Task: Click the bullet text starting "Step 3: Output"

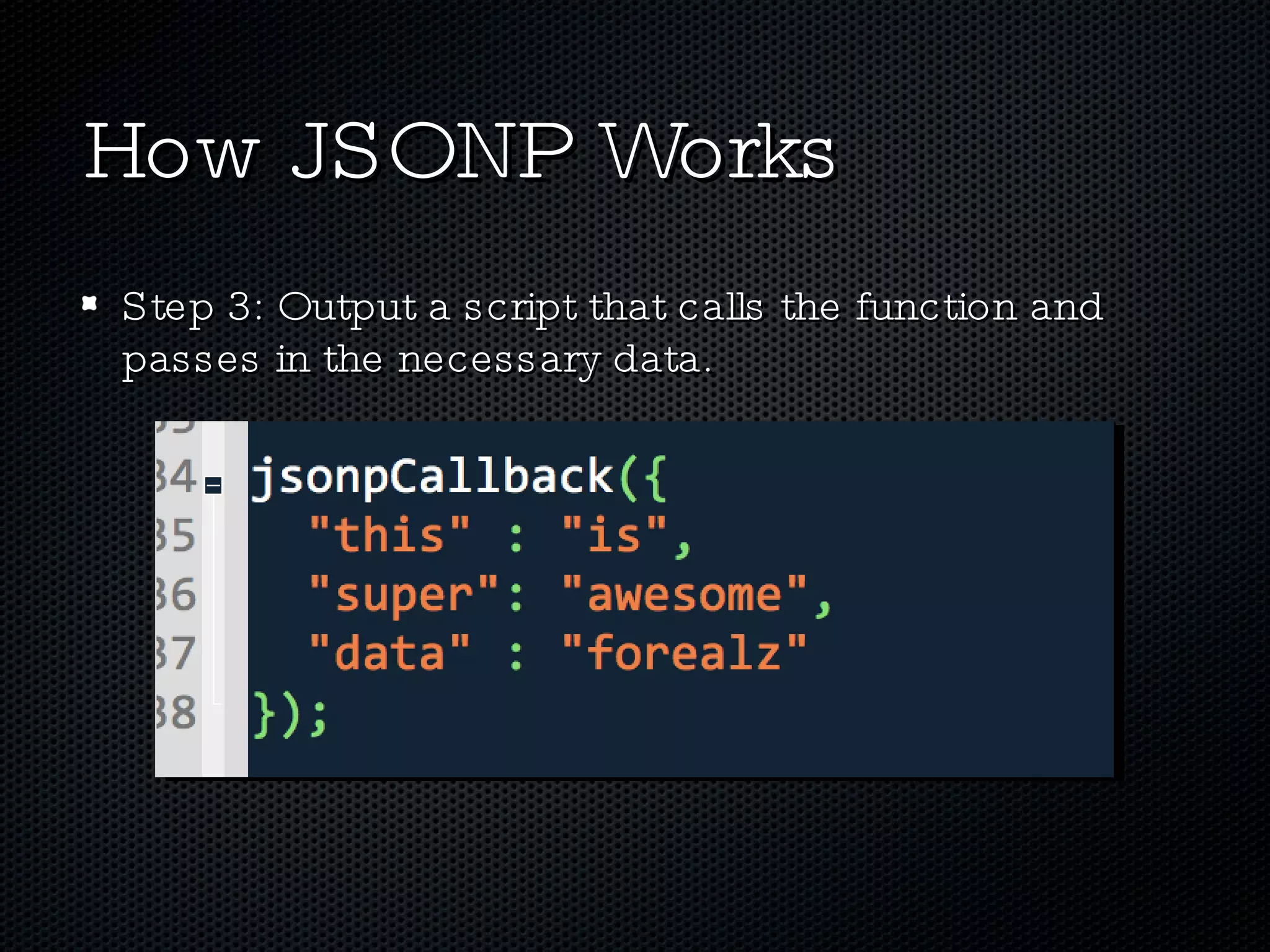Action: (x=613, y=333)
